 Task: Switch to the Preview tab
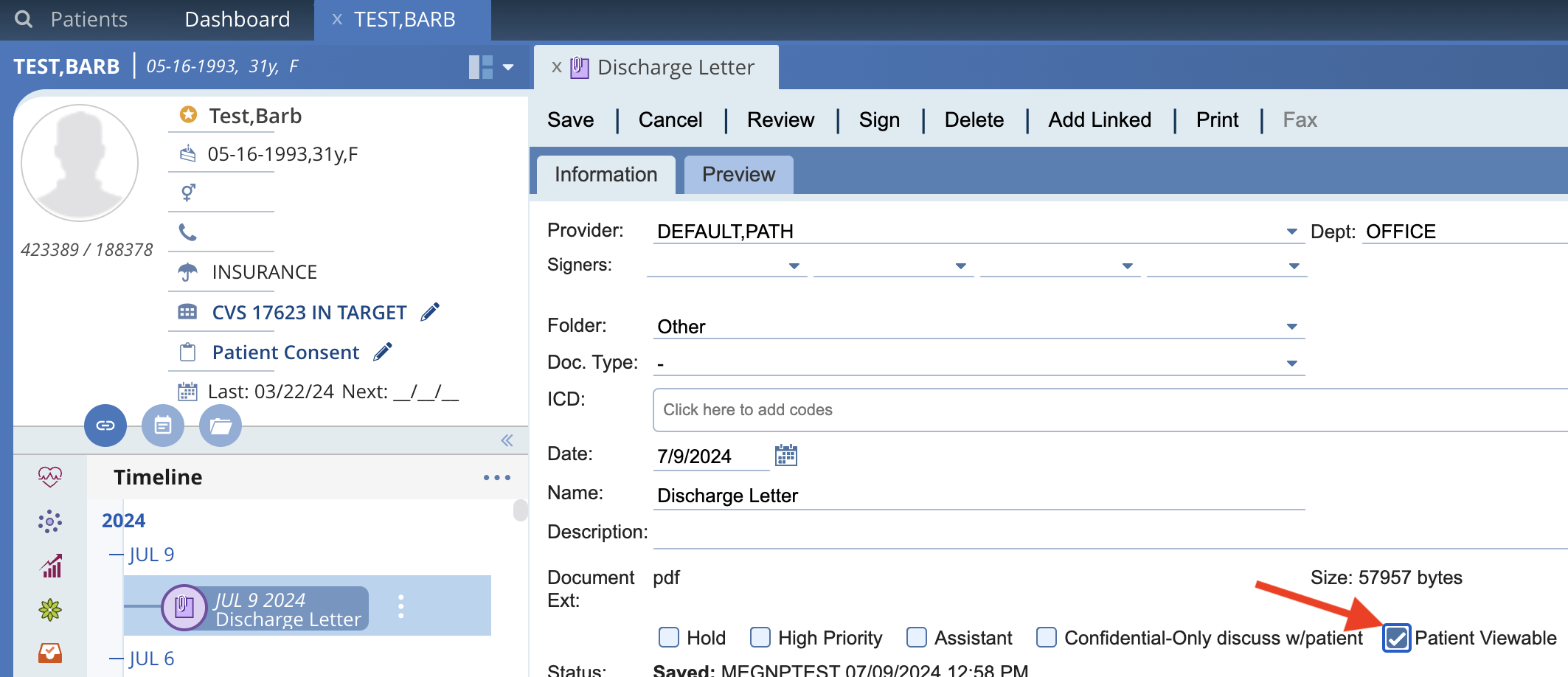click(x=738, y=175)
